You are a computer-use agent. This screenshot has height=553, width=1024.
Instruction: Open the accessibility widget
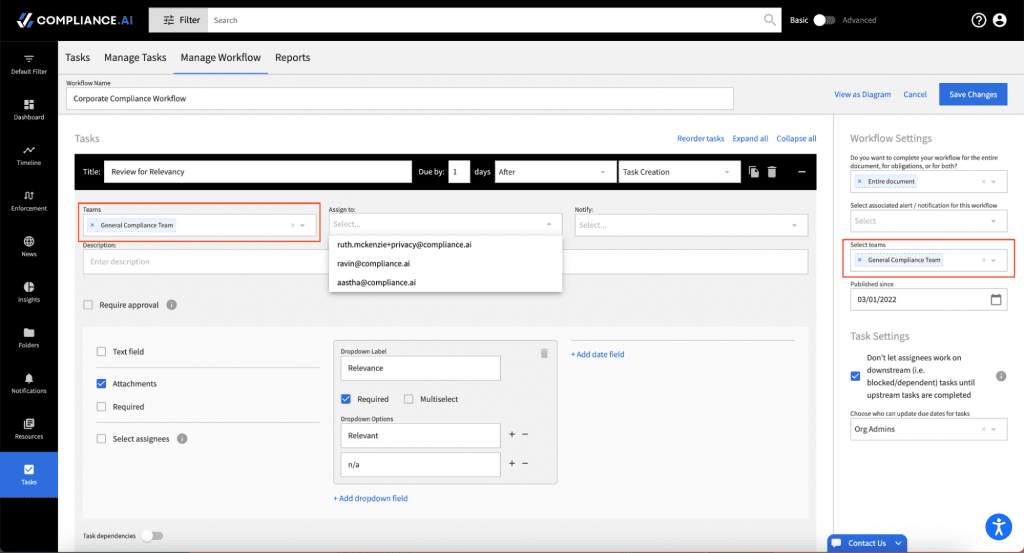click(999, 526)
